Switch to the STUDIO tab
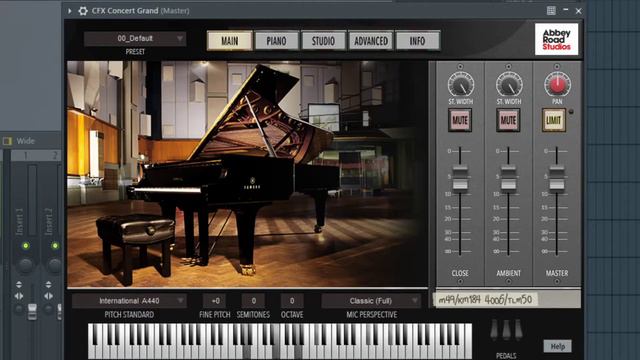The width and height of the screenshot is (640, 360). [323, 41]
